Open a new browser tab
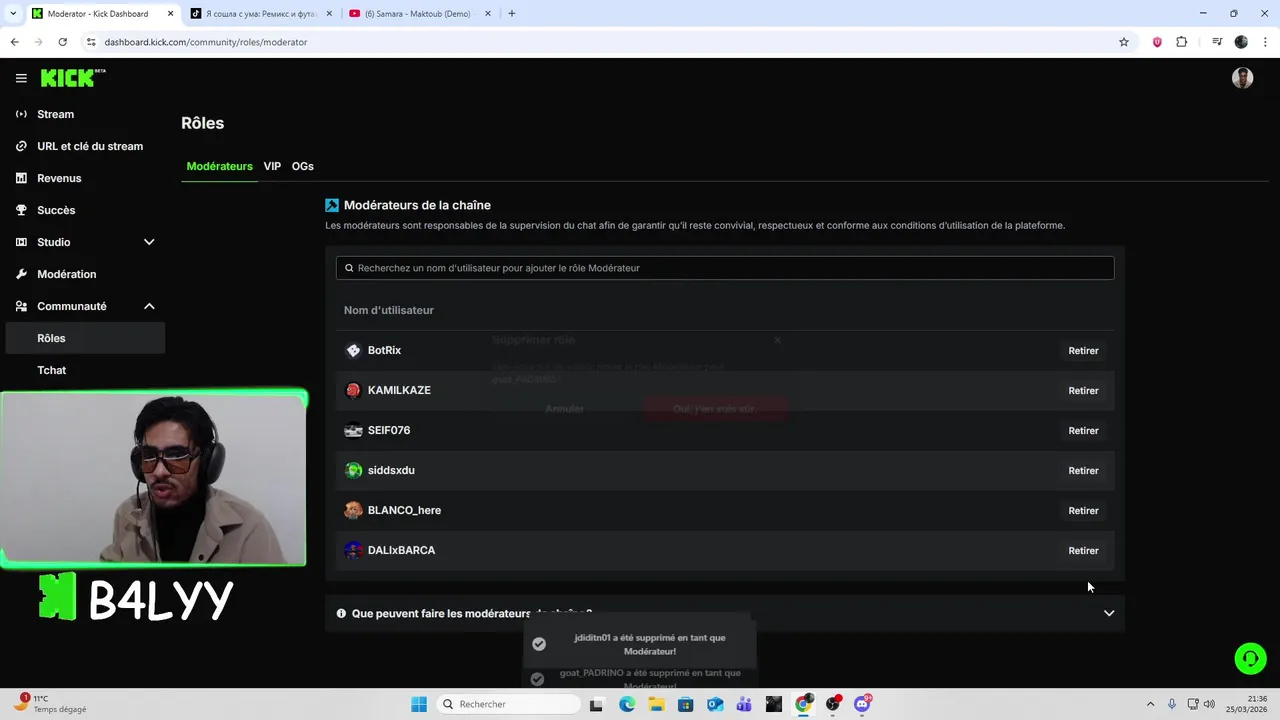1280x720 pixels. (512, 14)
